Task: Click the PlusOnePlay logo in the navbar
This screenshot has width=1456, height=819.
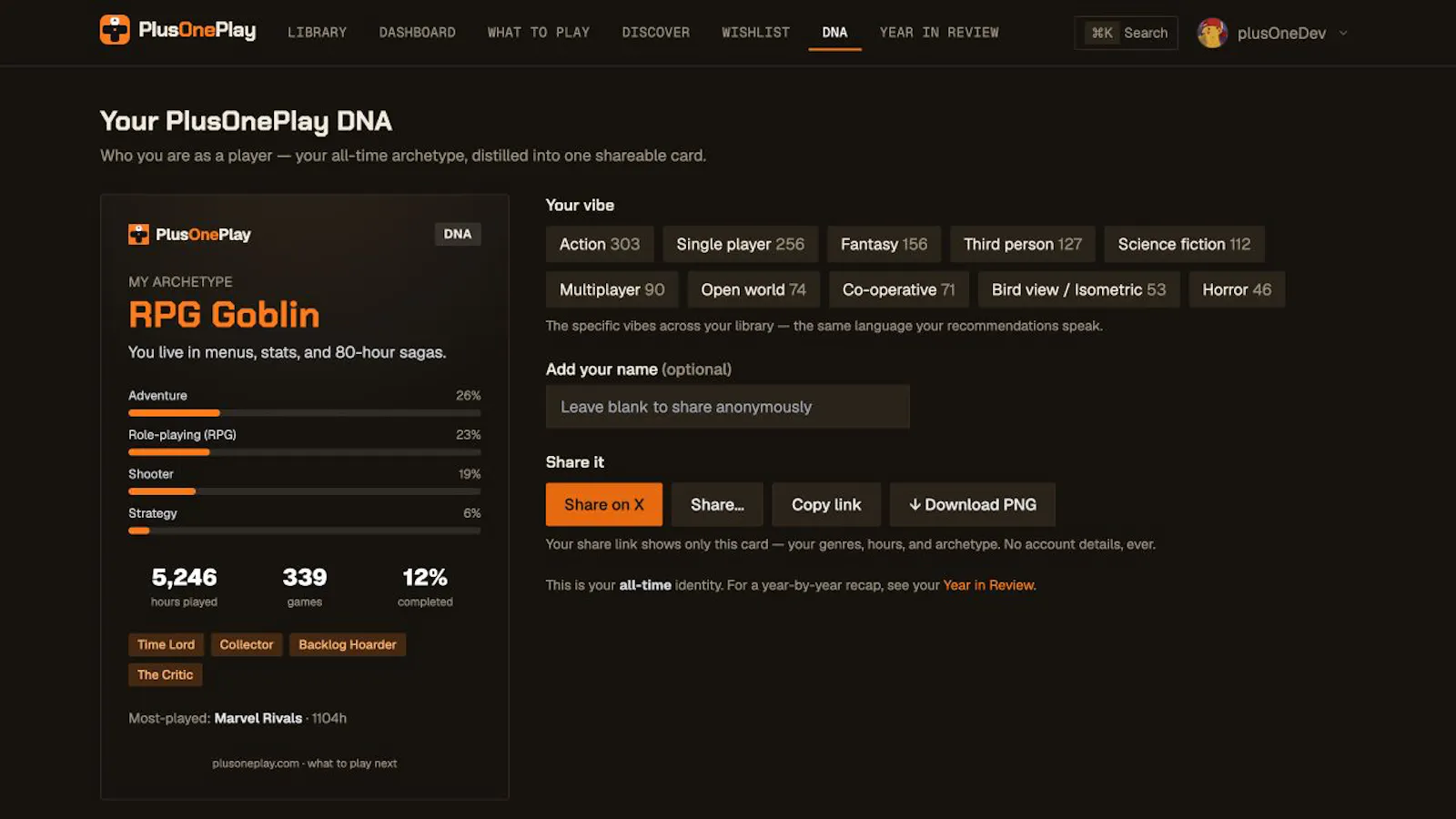Action: click(x=177, y=30)
